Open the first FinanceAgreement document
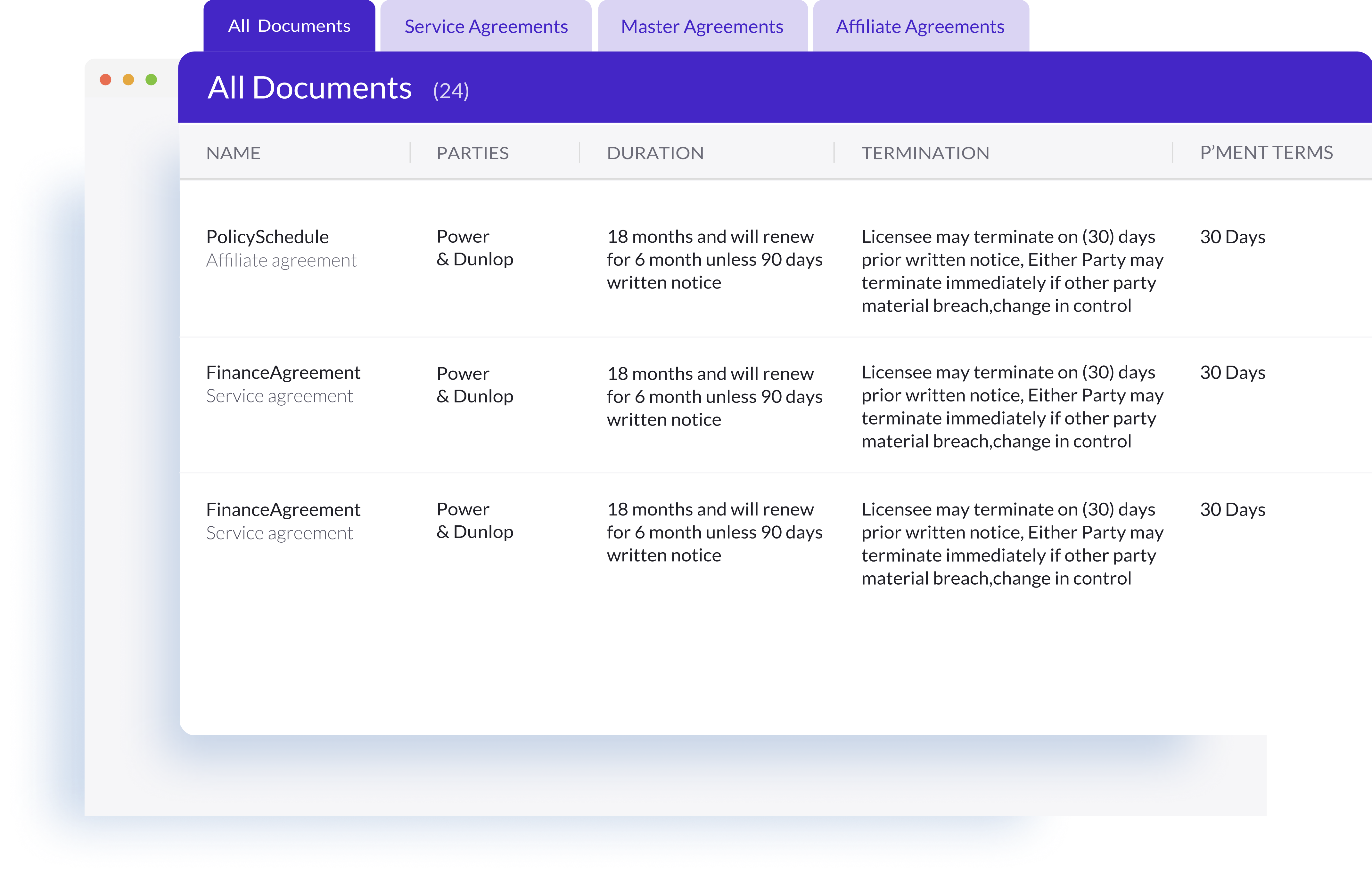This screenshot has width=1372, height=875. (x=283, y=372)
